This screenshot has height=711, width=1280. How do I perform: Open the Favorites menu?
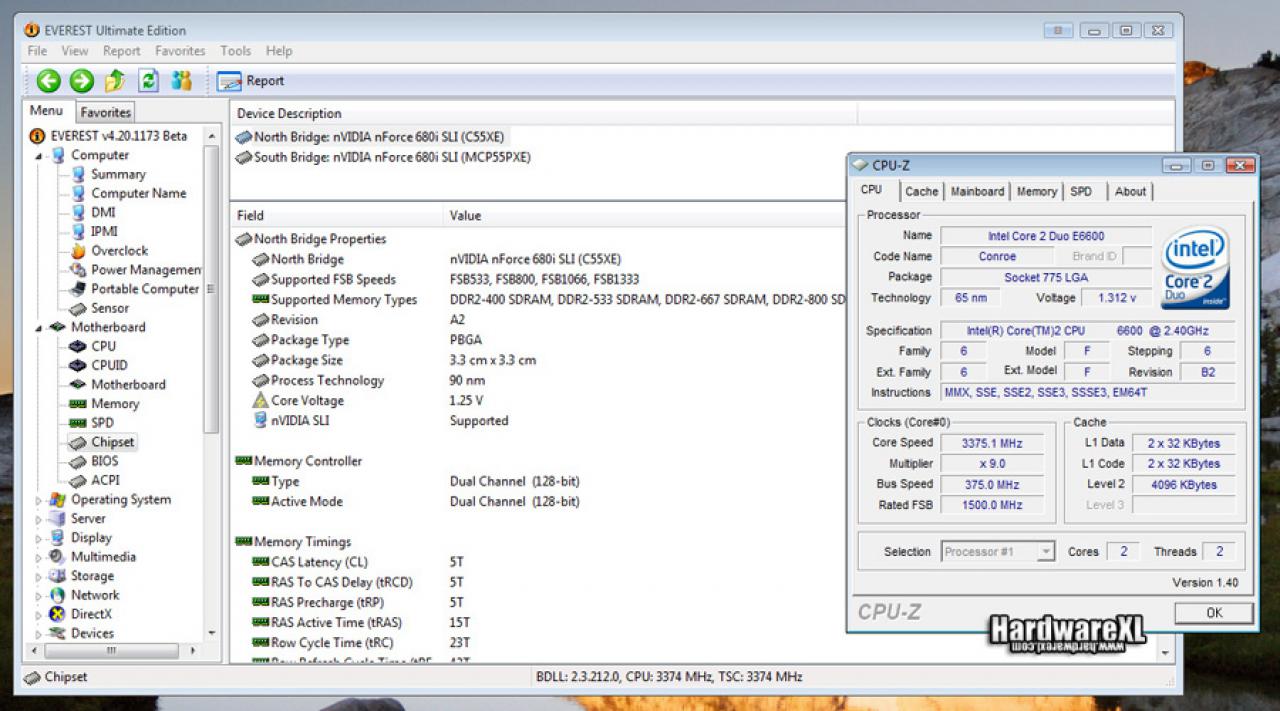point(180,51)
